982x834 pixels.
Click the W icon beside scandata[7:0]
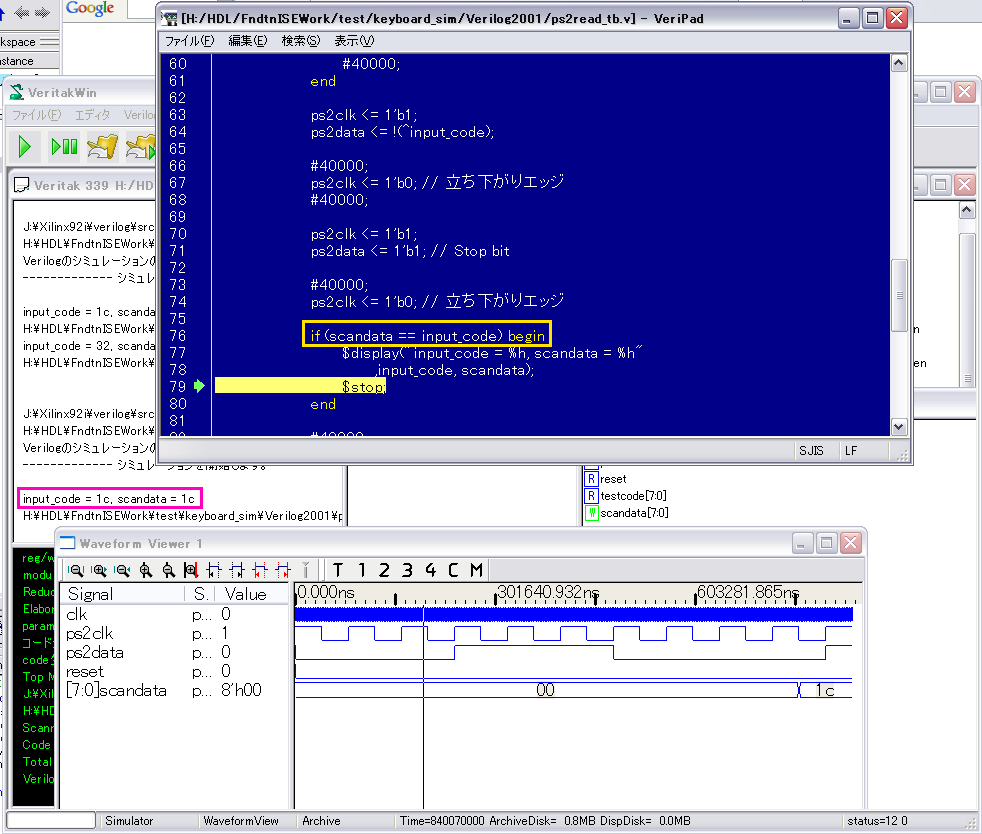coord(591,513)
